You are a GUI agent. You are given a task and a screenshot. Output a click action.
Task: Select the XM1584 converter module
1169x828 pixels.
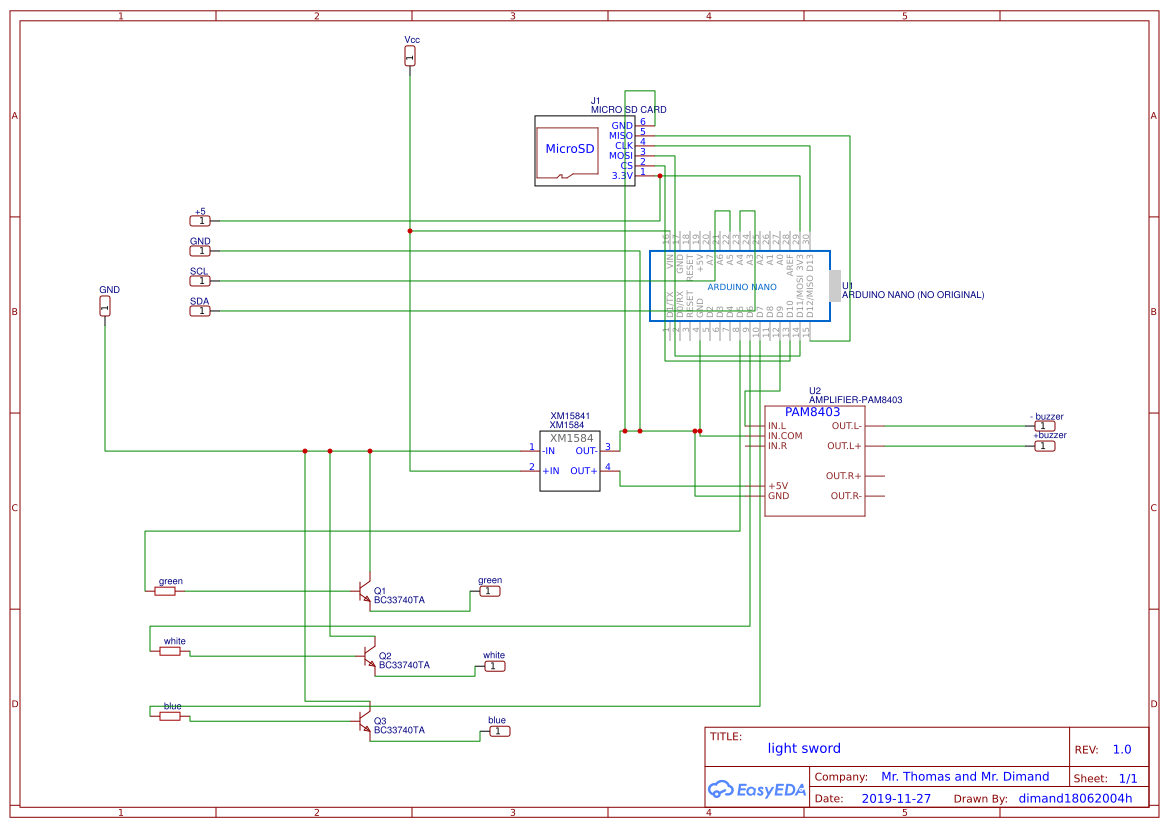coord(570,461)
